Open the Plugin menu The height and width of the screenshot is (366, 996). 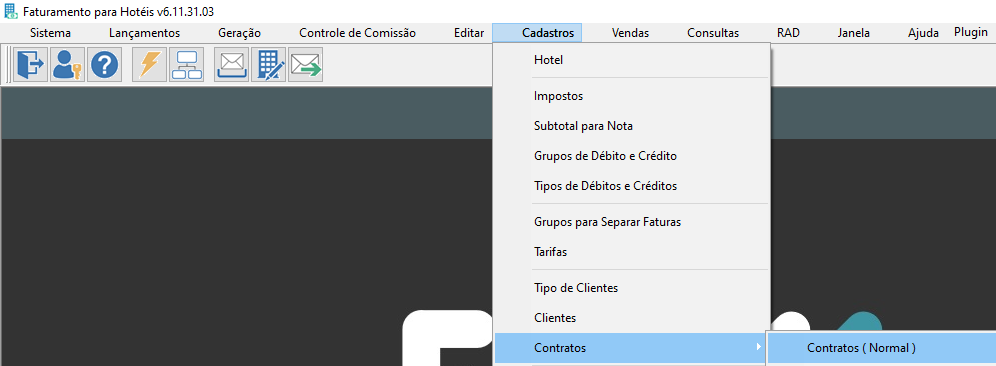pyautogui.click(x=971, y=32)
